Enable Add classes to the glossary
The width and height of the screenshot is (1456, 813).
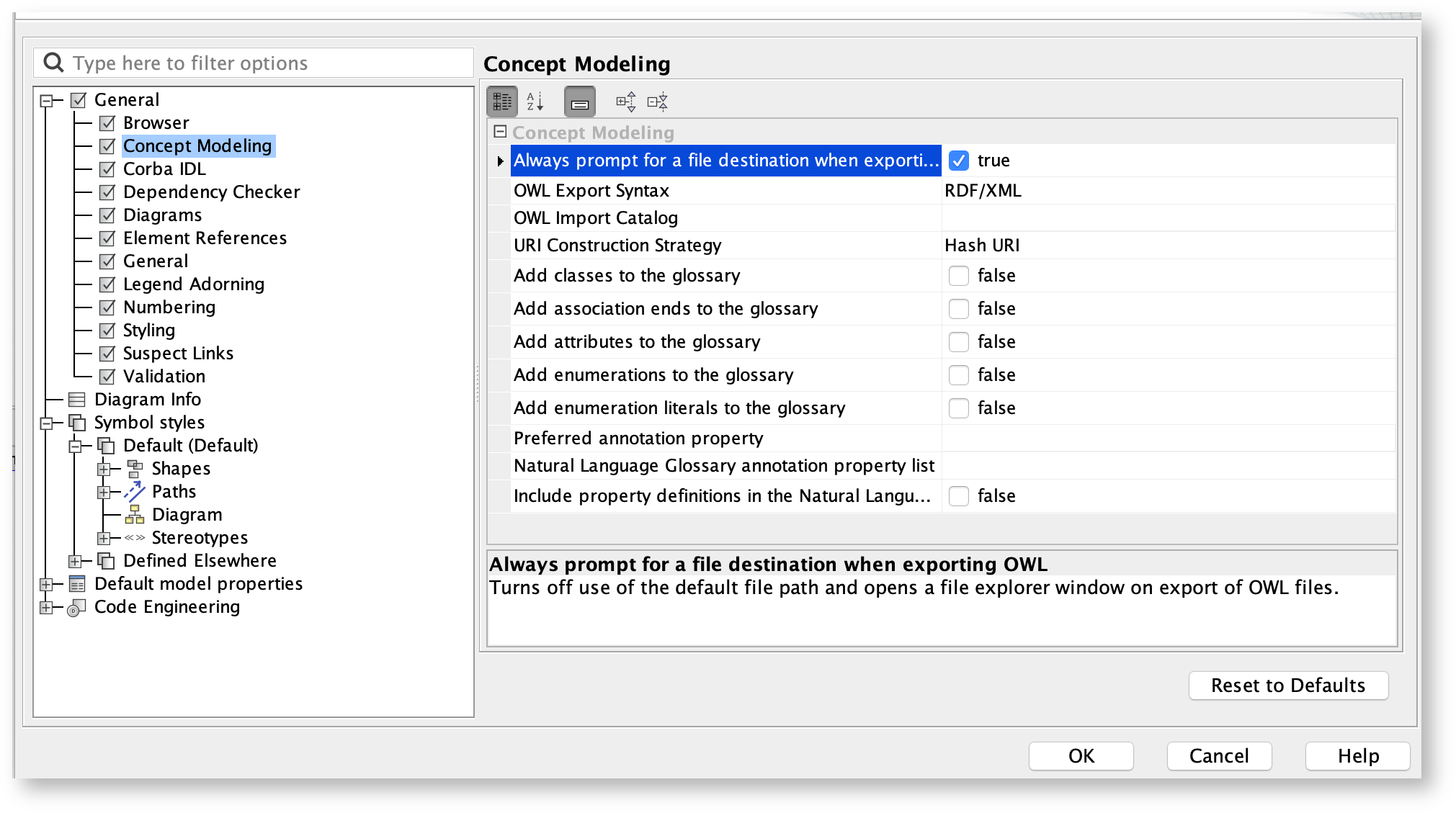coord(959,275)
